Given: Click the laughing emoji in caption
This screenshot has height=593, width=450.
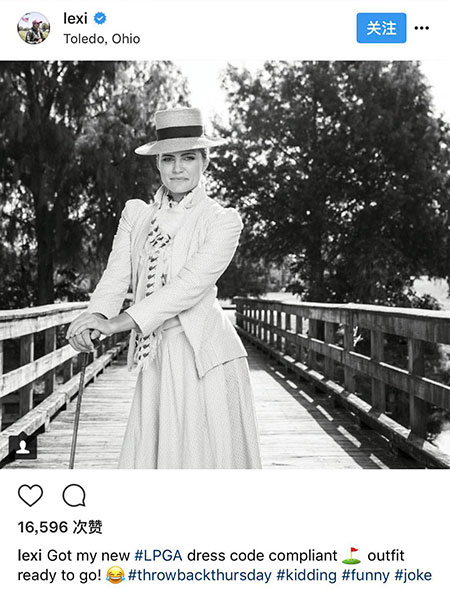Looking at the screenshot, I should (x=115, y=575).
